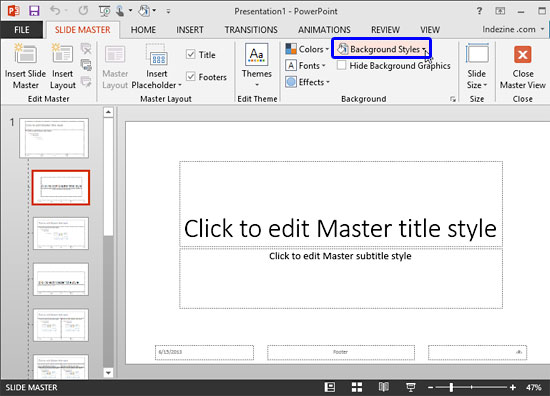550x396 pixels.
Task: Open the PowerPoint Help question mark
Action: pyautogui.click(x=479, y=11)
